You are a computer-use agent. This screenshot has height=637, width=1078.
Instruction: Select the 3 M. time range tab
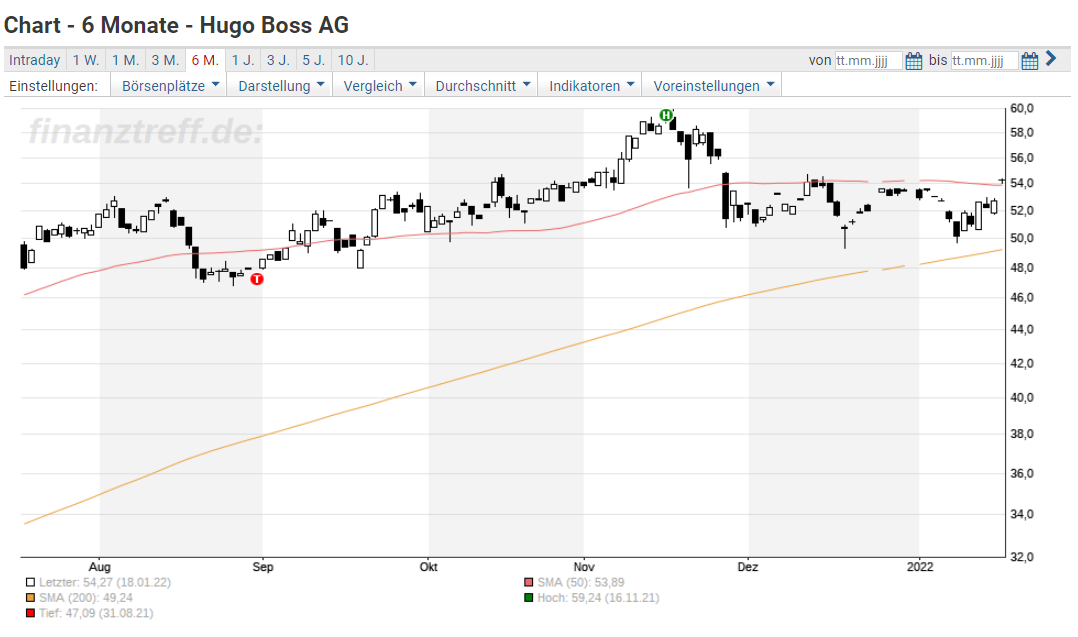click(x=166, y=60)
